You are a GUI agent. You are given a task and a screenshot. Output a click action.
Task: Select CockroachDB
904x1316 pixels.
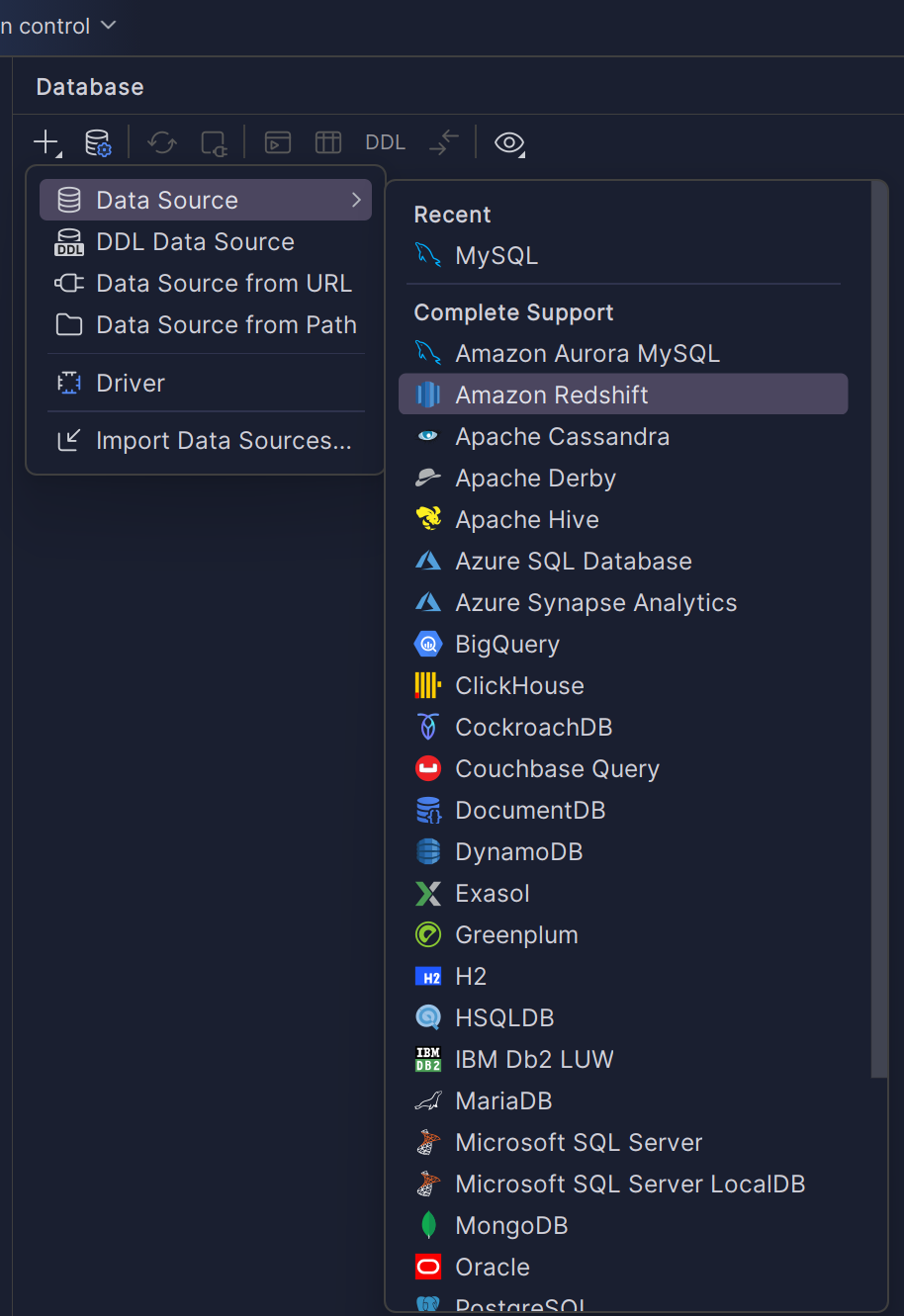pyautogui.click(x=623, y=727)
